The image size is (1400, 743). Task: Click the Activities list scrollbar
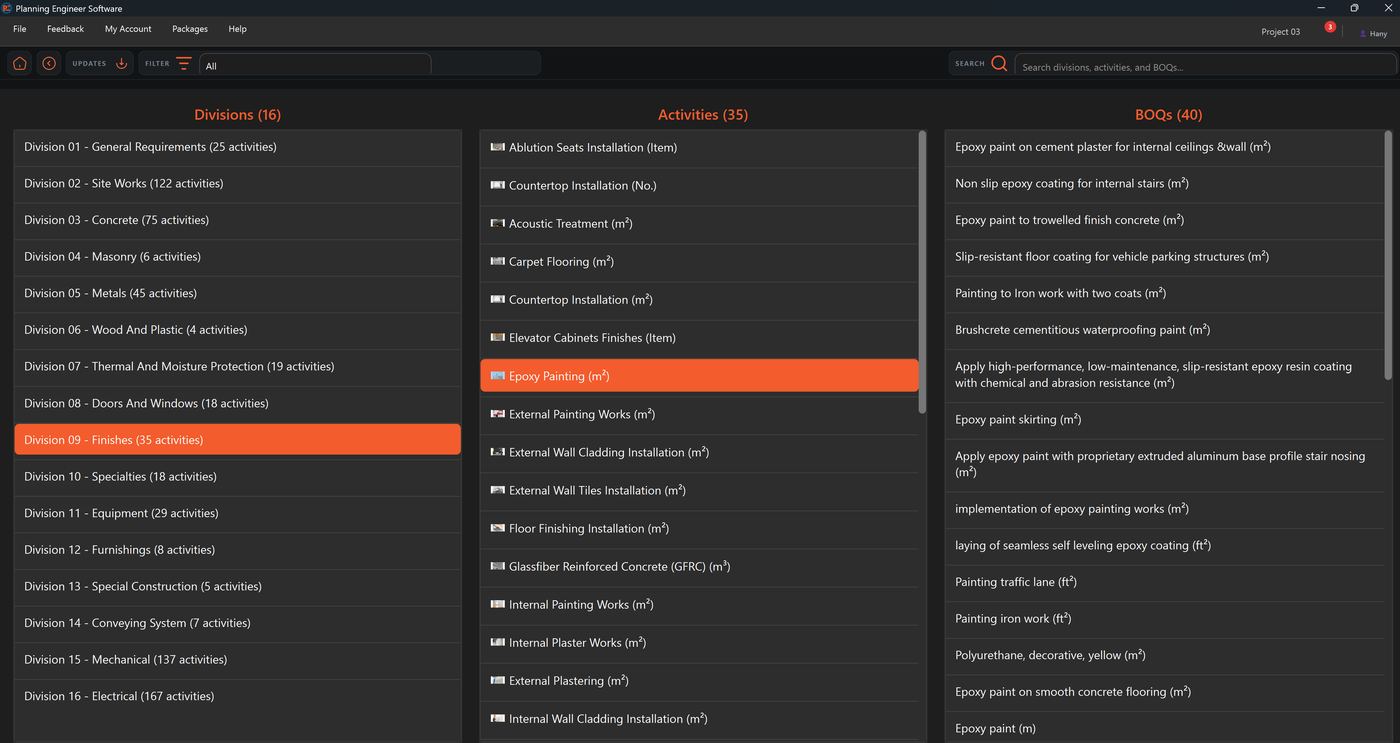[922, 272]
